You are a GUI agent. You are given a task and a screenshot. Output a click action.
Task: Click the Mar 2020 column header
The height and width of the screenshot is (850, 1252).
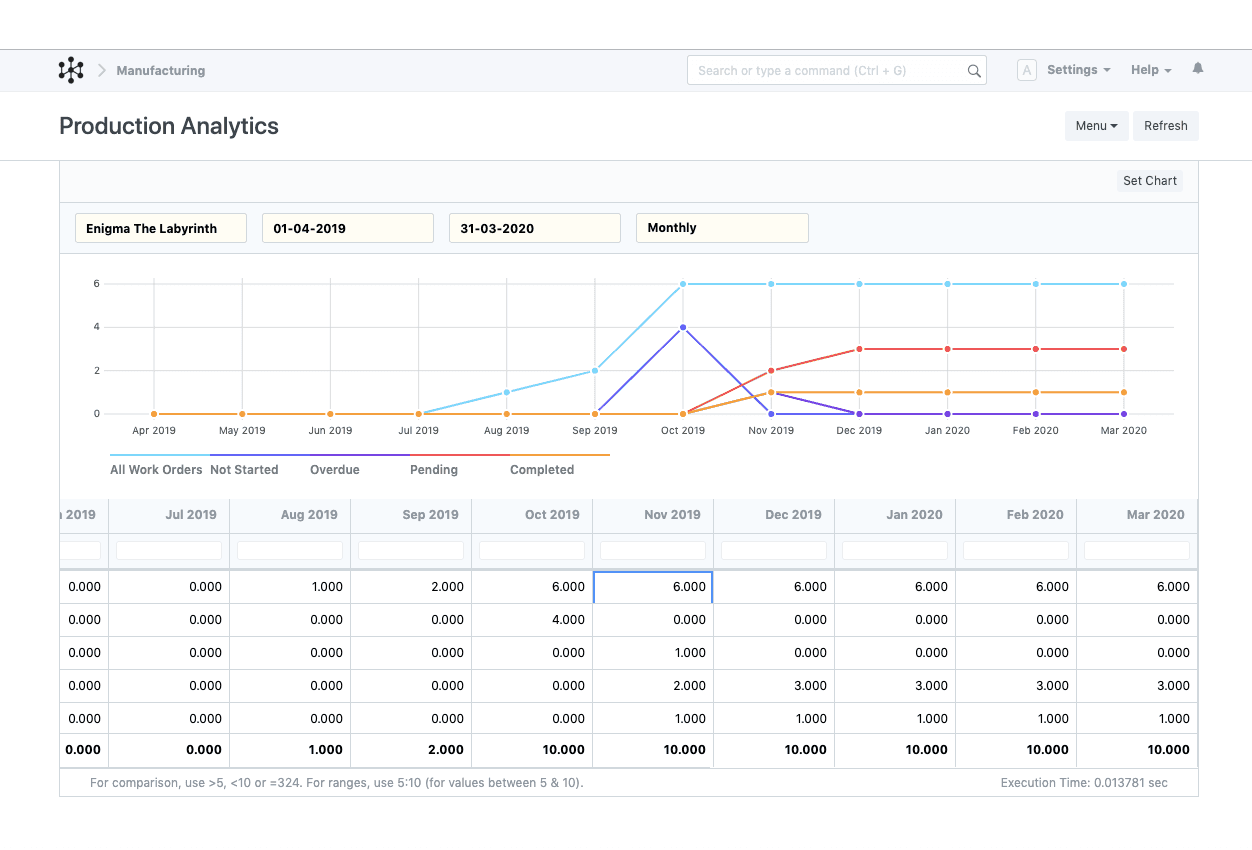[x=1137, y=515]
